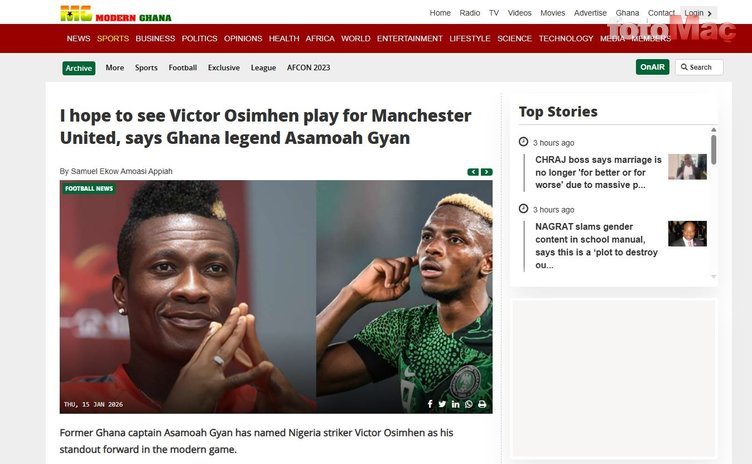The width and height of the screenshot is (752, 464).
Task: Click the Top Stories scrollbar
Action: point(714,150)
